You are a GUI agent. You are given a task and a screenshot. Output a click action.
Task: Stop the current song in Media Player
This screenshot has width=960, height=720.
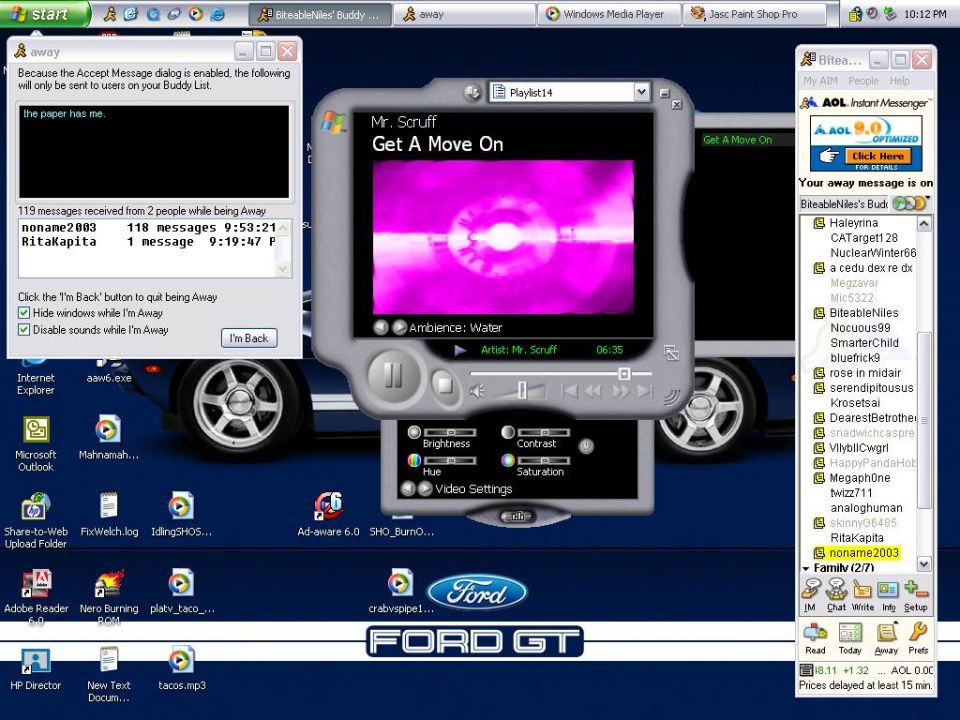pyautogui.click(x=445, y=385)
